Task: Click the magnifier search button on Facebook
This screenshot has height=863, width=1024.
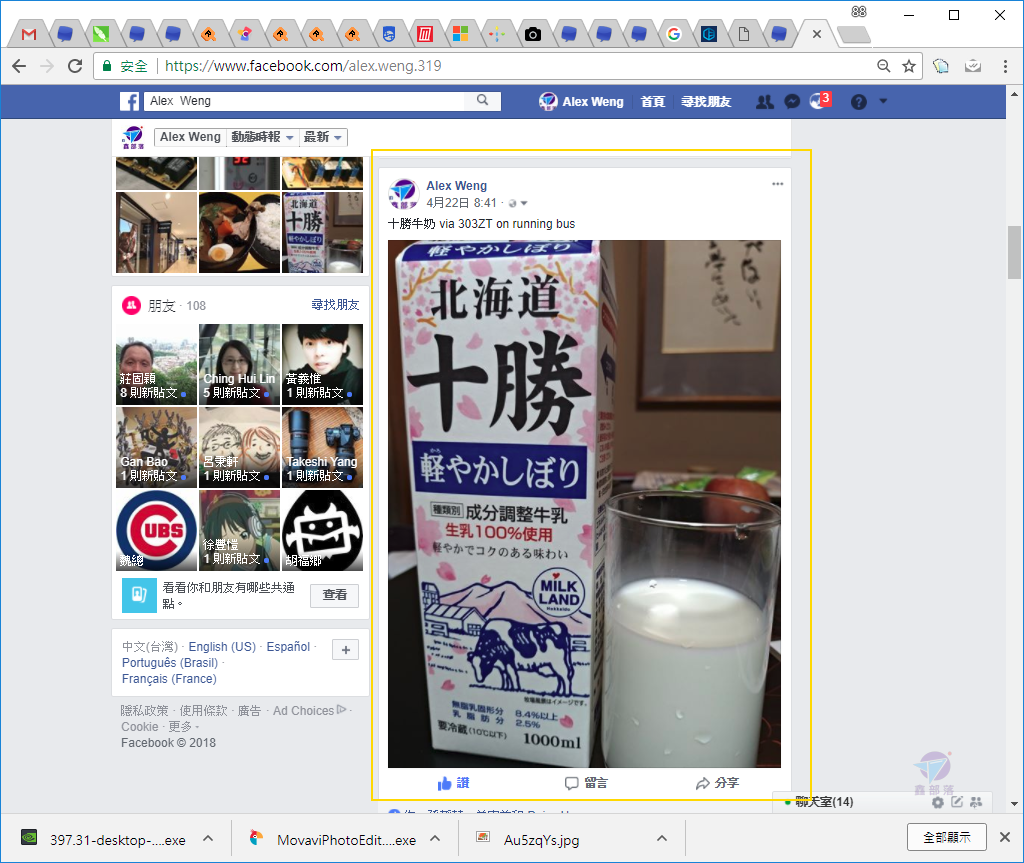Action: click(x=483, y=101)
